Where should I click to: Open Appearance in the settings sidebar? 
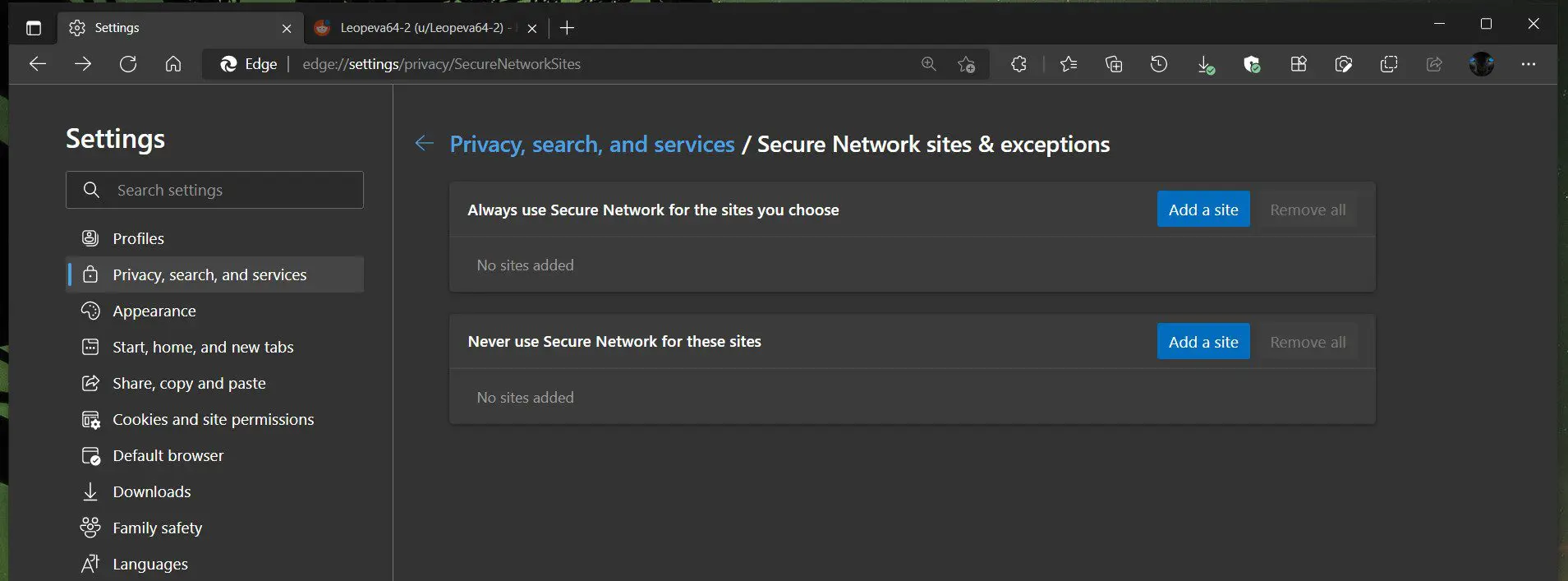(154, 311)
